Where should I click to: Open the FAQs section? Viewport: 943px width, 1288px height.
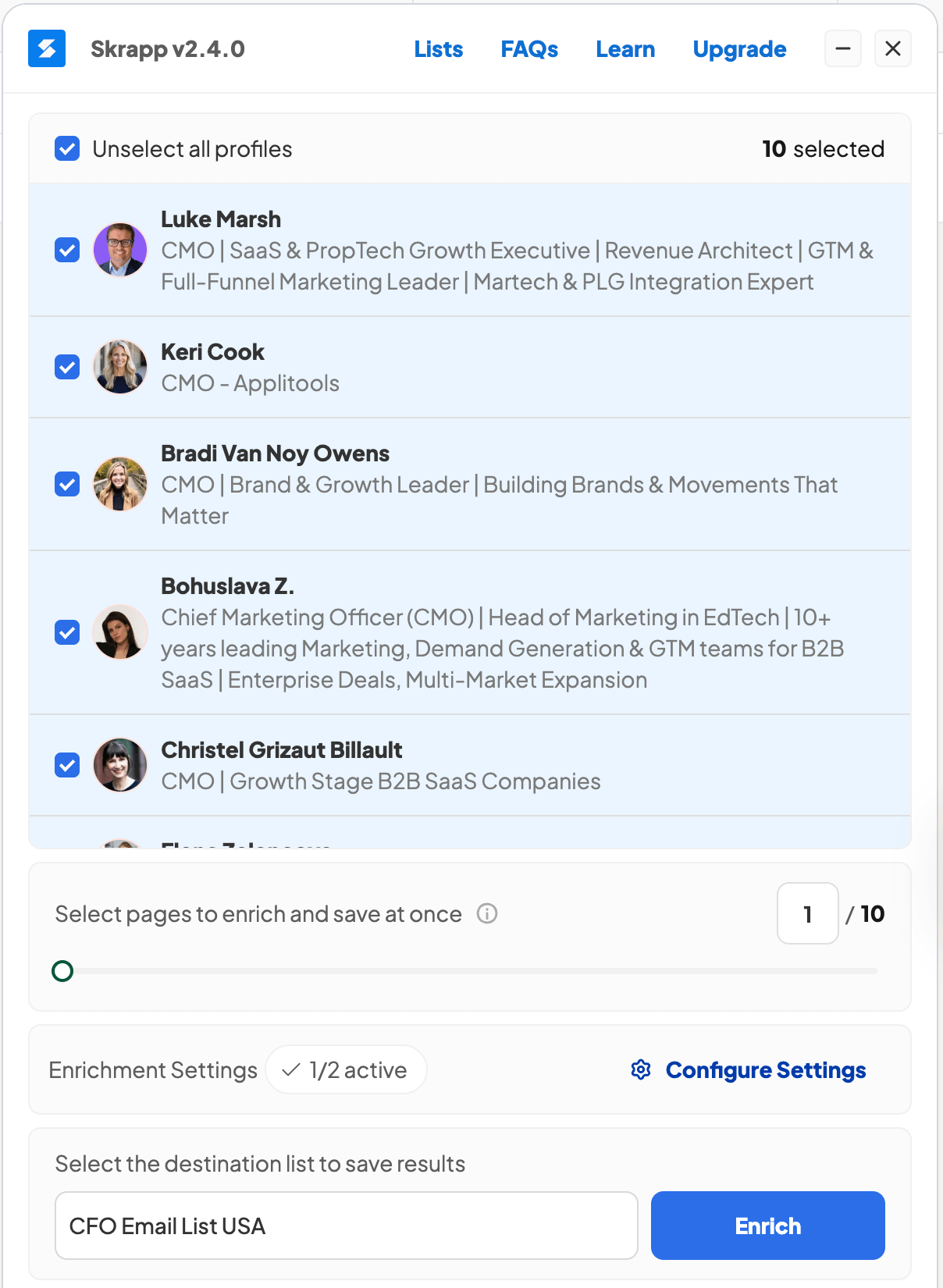coord(530,49)
